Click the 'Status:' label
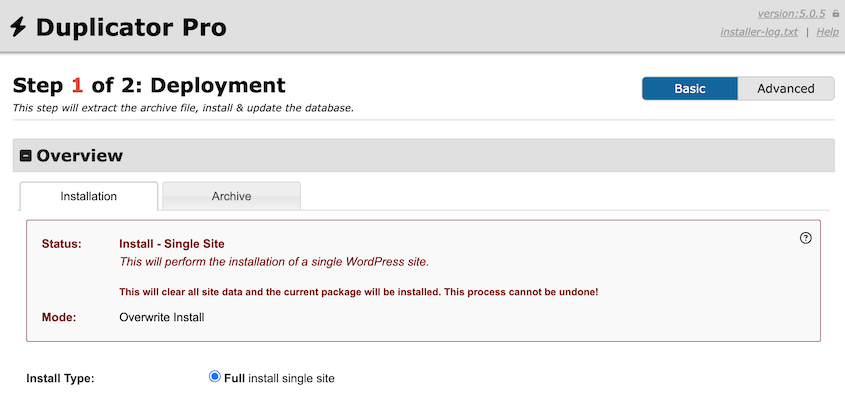Viewport: 845px width, 416px height. (x=61, y=244)
